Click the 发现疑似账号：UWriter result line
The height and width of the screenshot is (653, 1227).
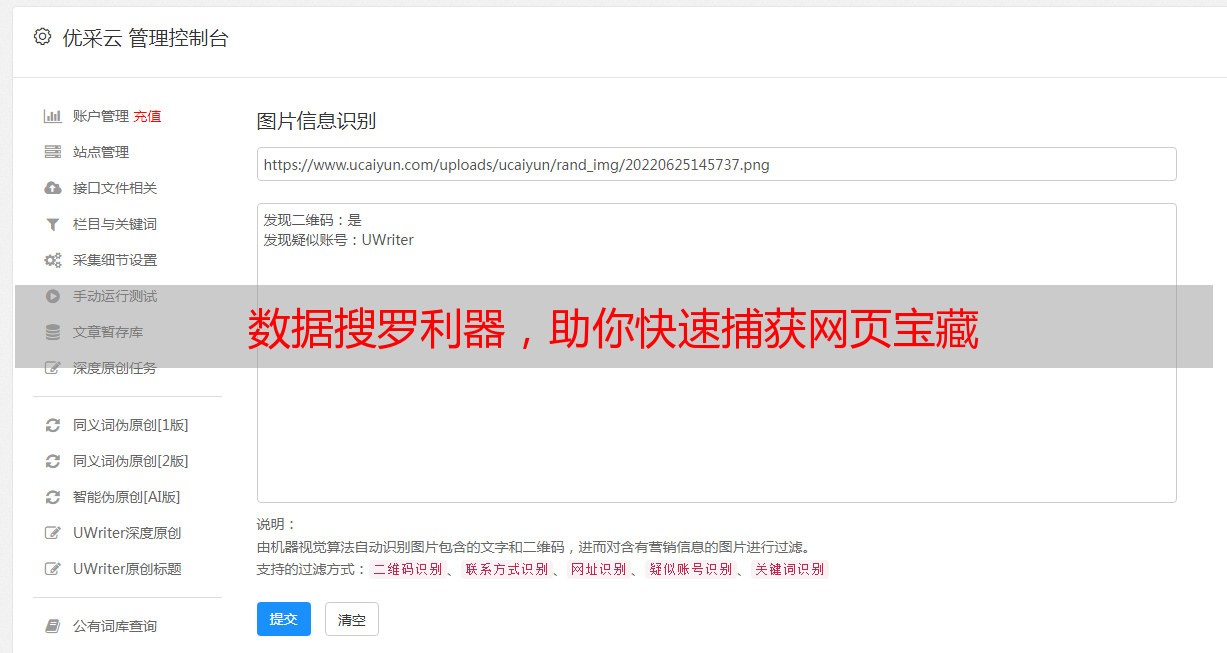[338, 240]
